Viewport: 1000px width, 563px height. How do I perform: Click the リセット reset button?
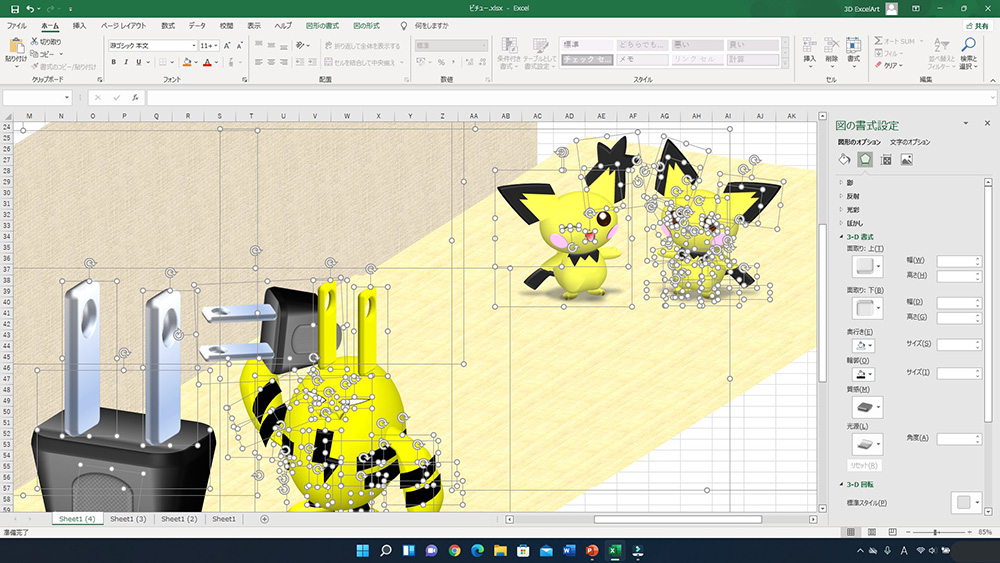864,465
